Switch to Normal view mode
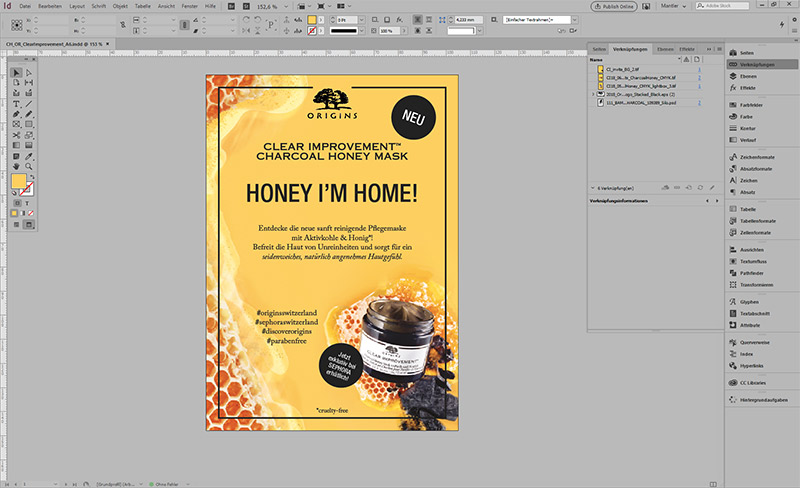800x488 pixels. 16,225
